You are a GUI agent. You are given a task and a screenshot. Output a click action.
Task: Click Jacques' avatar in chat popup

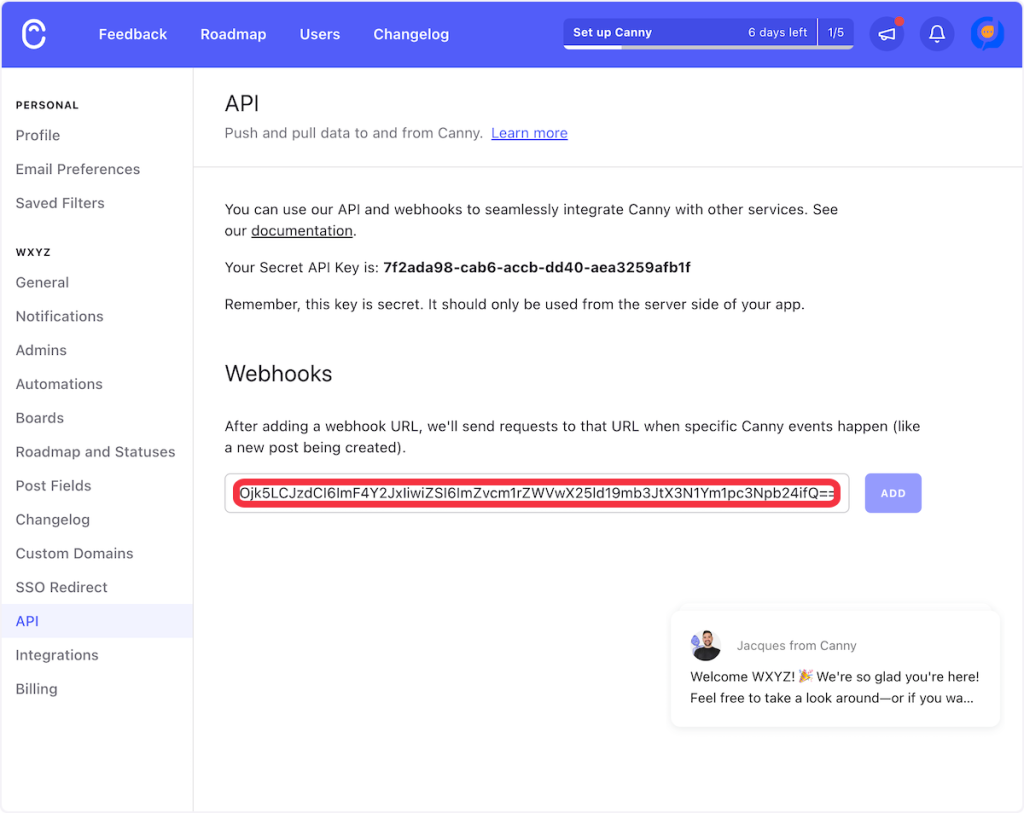pos(706,646)
